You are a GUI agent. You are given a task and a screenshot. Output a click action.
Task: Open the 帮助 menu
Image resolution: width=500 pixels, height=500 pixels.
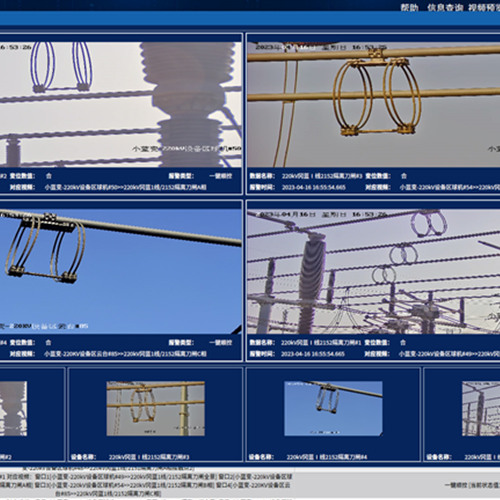point(409,7)
